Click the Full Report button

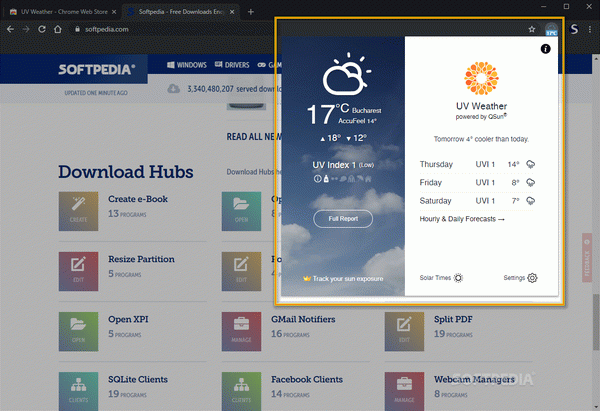click(343, 219)
